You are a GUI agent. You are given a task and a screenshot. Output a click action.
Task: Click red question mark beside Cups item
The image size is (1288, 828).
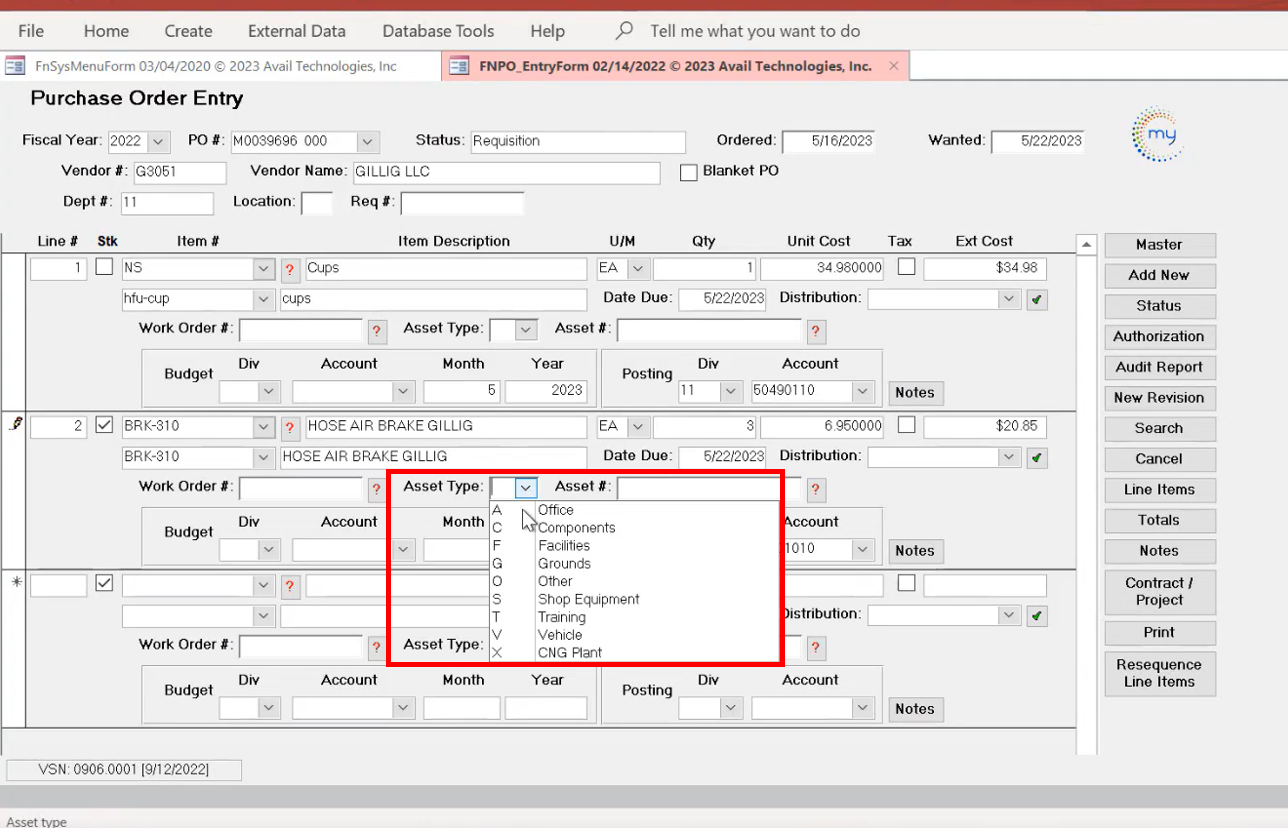(x=291, y=269)
